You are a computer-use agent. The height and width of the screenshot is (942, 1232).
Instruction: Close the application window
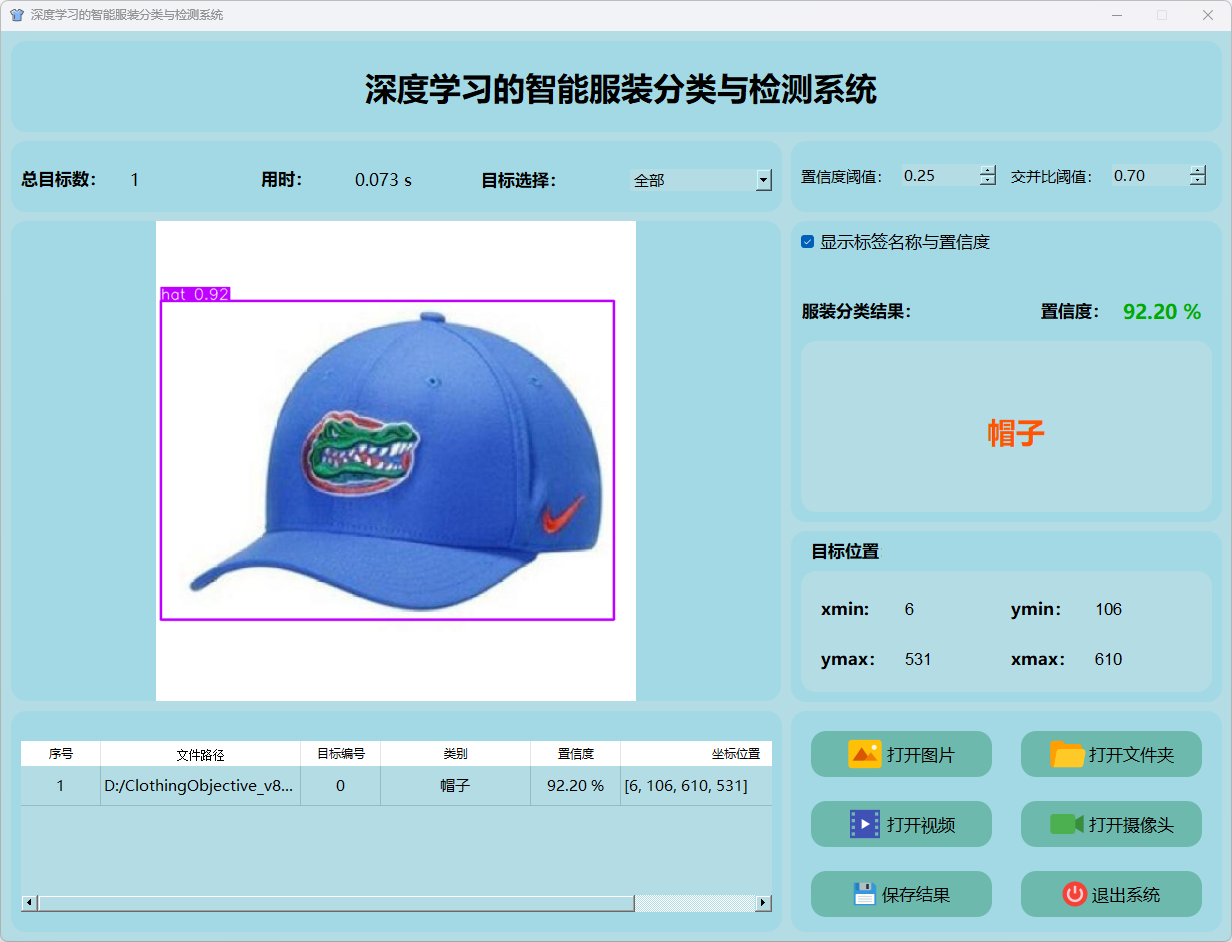(x=1208, y=15)
